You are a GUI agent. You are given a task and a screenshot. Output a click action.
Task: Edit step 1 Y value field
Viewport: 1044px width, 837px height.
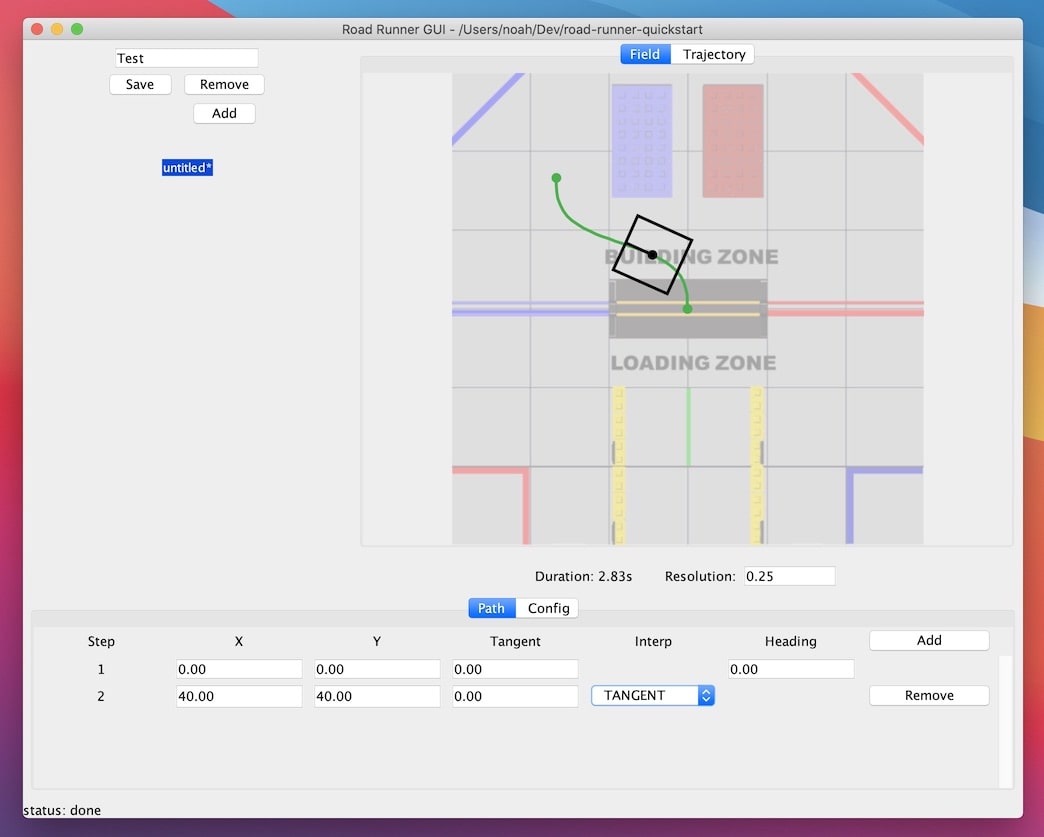[377, 669]
